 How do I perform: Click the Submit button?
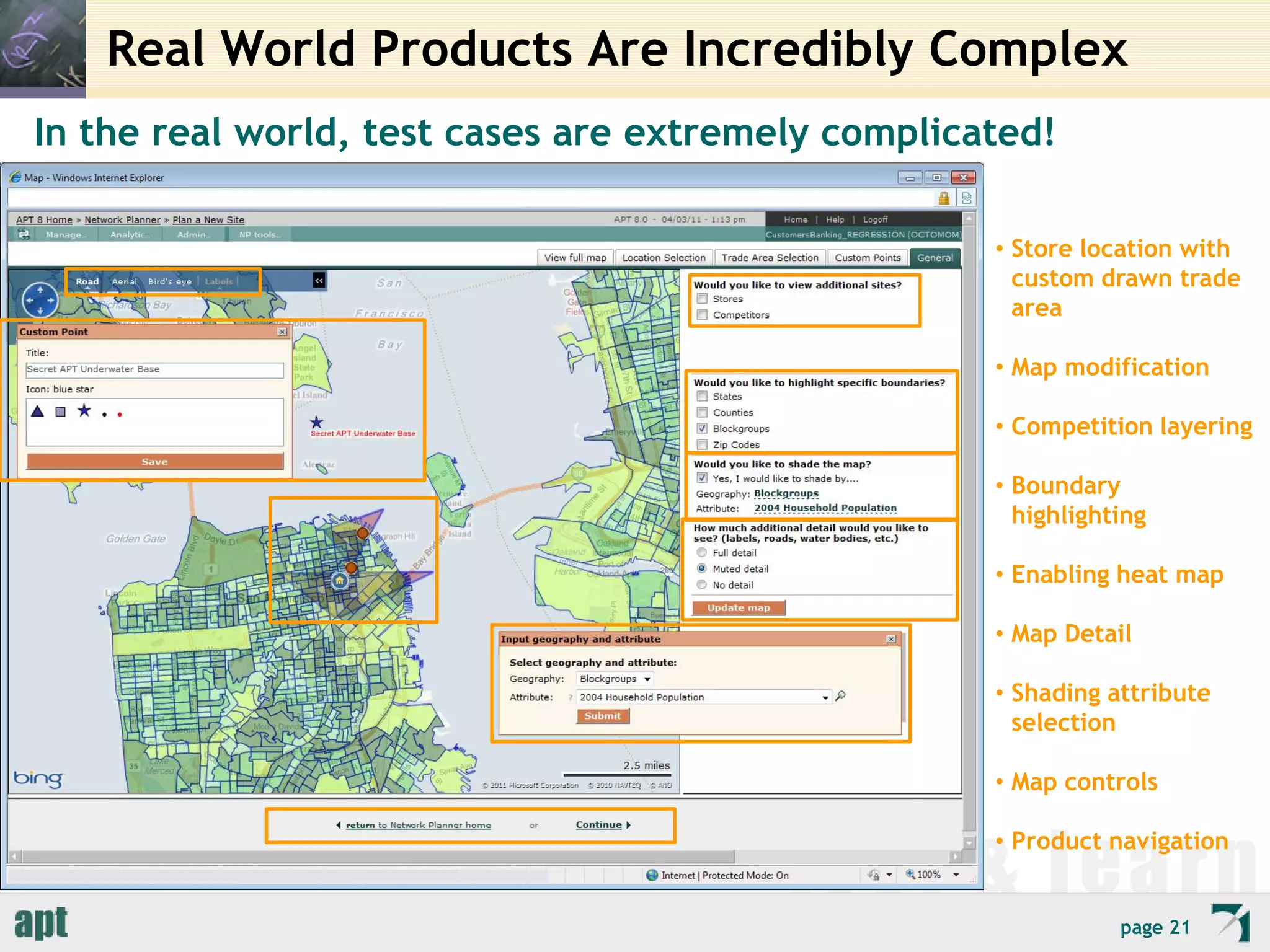pos(603,716)
